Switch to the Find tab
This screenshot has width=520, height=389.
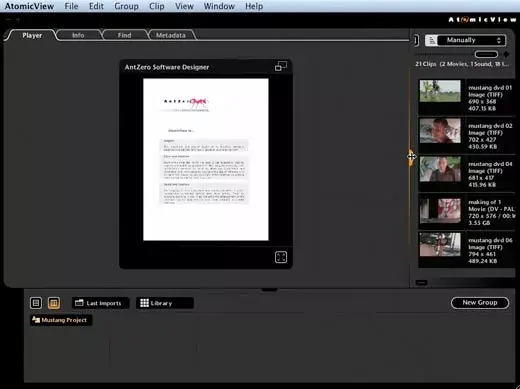coord(124,35)
